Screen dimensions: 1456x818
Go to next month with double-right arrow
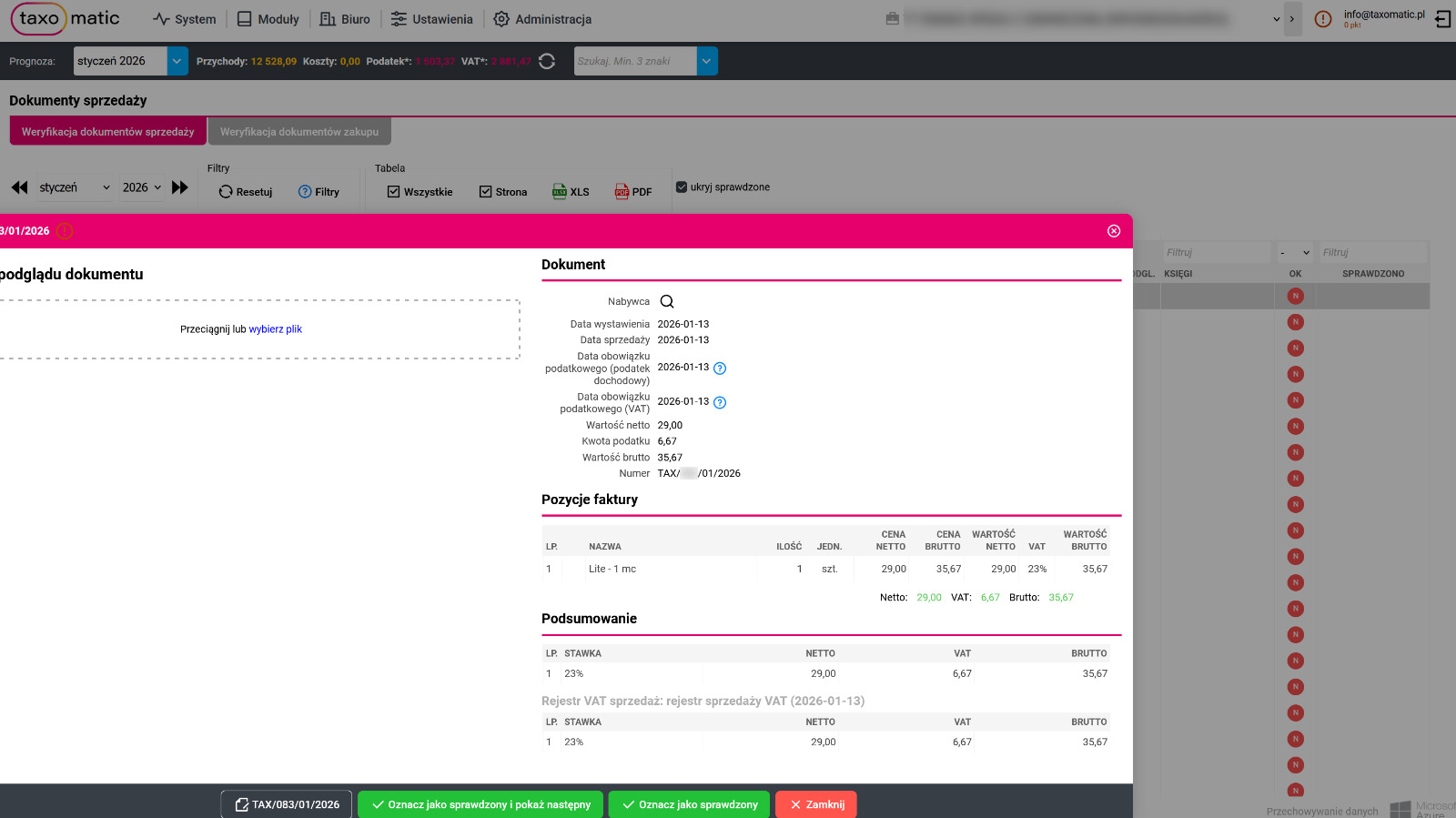[180, 187]
